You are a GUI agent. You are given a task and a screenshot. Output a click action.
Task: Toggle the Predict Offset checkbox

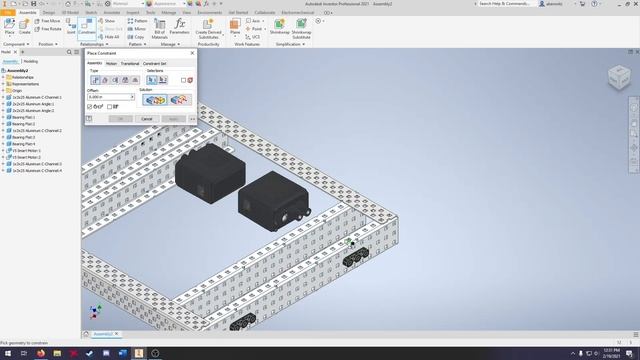109,107
